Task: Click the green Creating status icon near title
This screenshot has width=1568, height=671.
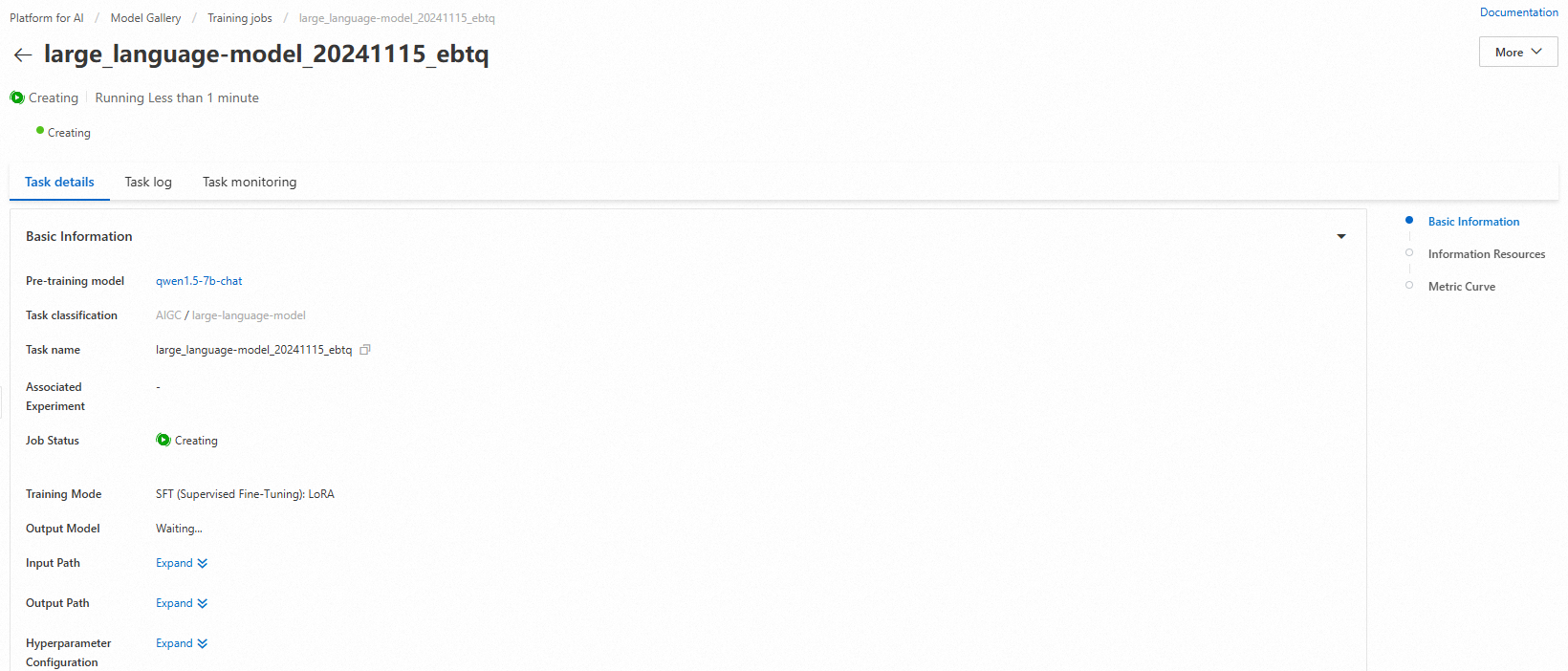Action: pos(17,97)
